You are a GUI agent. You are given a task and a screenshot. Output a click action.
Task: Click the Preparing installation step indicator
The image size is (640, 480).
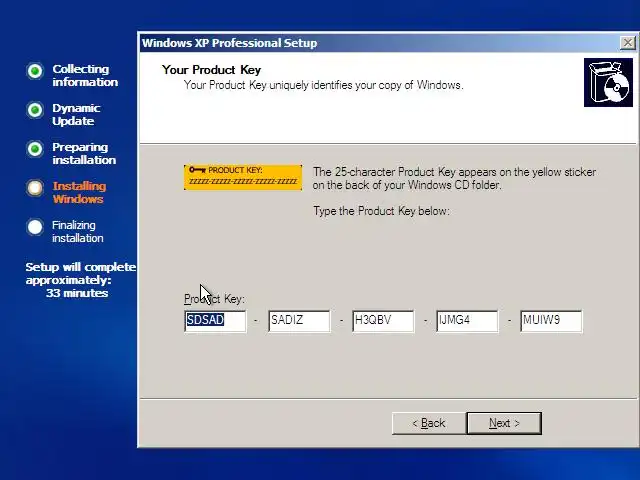coord(35,149)
